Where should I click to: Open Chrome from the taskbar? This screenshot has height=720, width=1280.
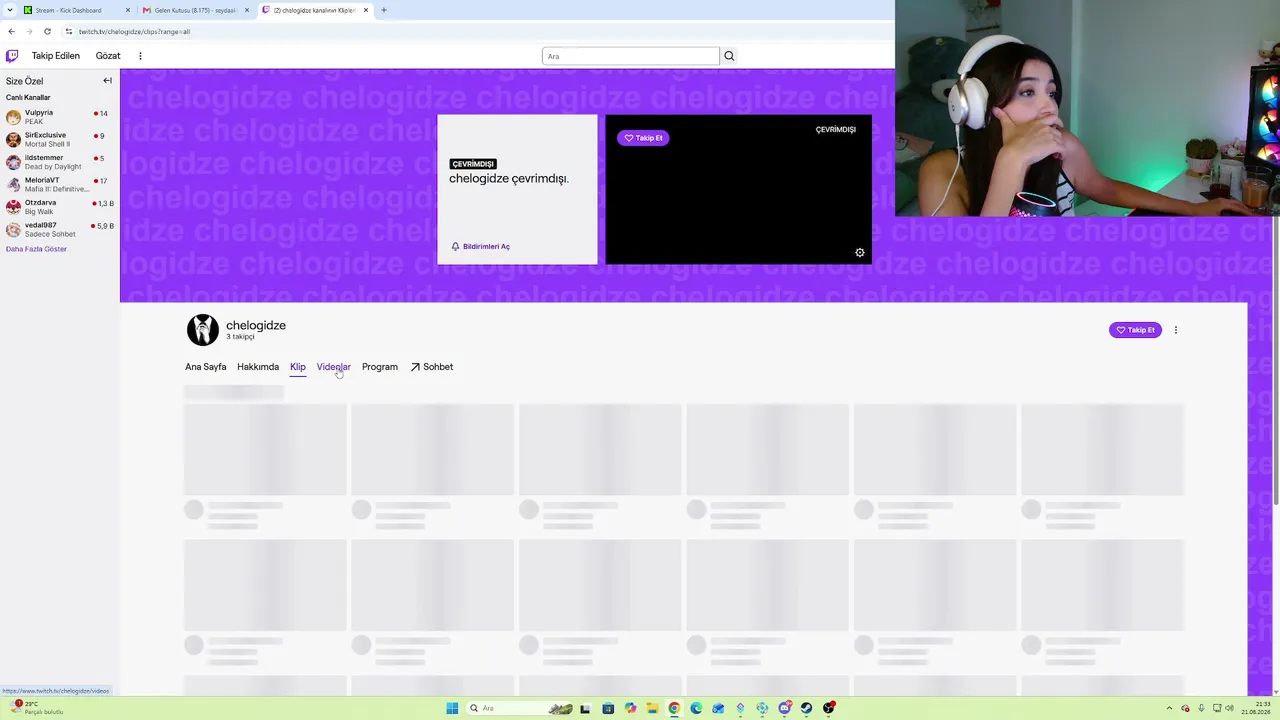point(674,708)
